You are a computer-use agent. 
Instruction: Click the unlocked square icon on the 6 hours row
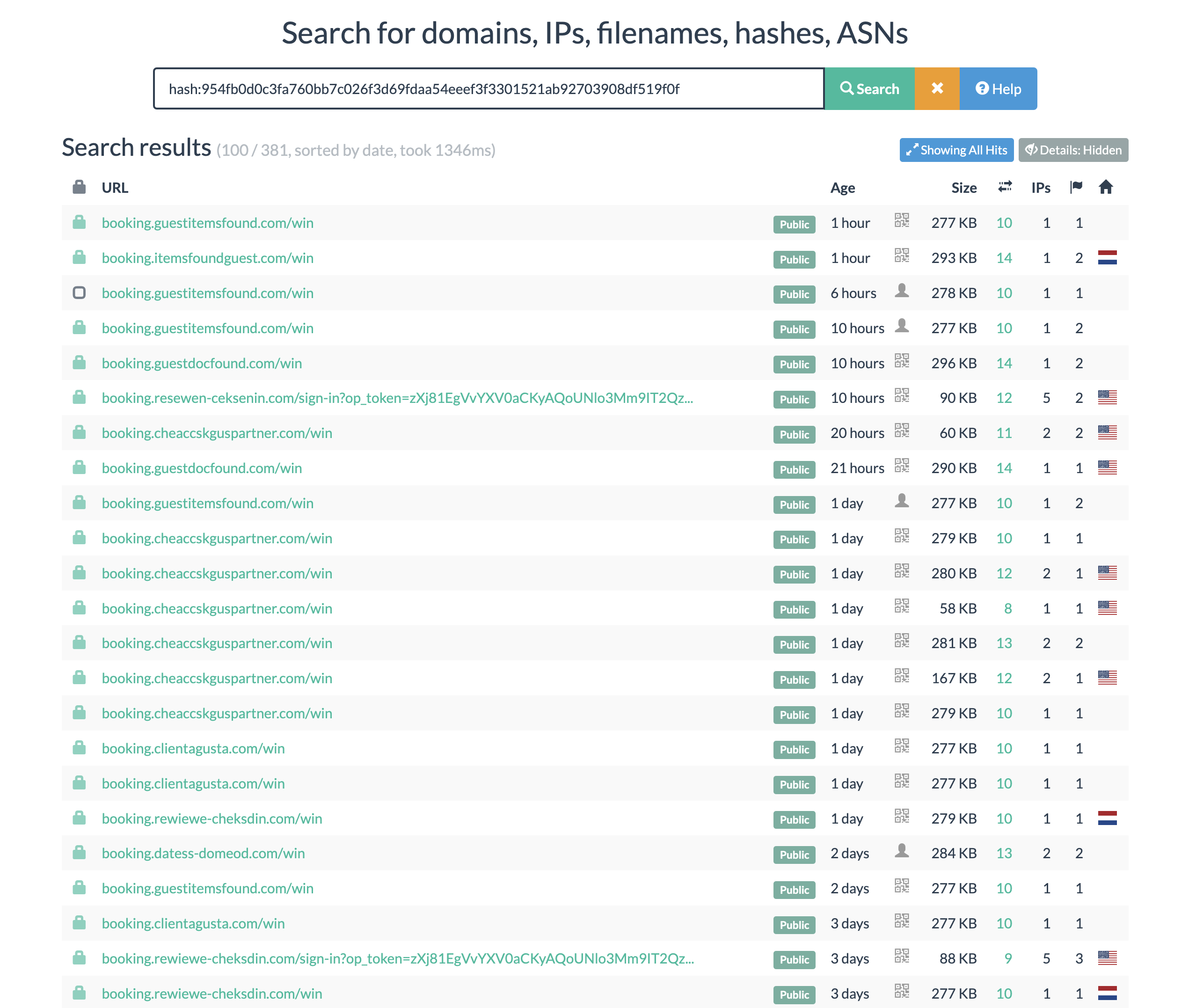click(x=79, y=293)
